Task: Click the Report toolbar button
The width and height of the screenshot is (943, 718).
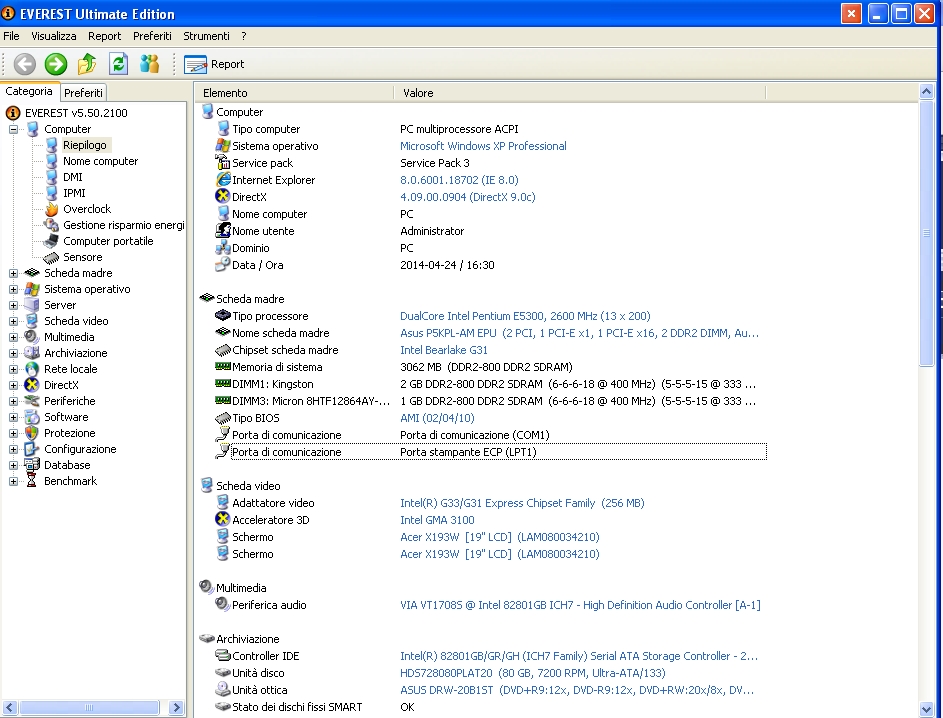Action: point(214,64)
